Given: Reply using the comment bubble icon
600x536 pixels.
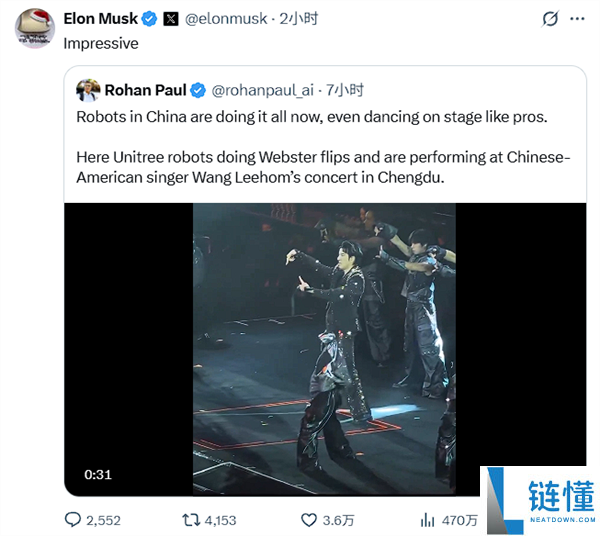Looking at the screenshot, I should point(73,519).
